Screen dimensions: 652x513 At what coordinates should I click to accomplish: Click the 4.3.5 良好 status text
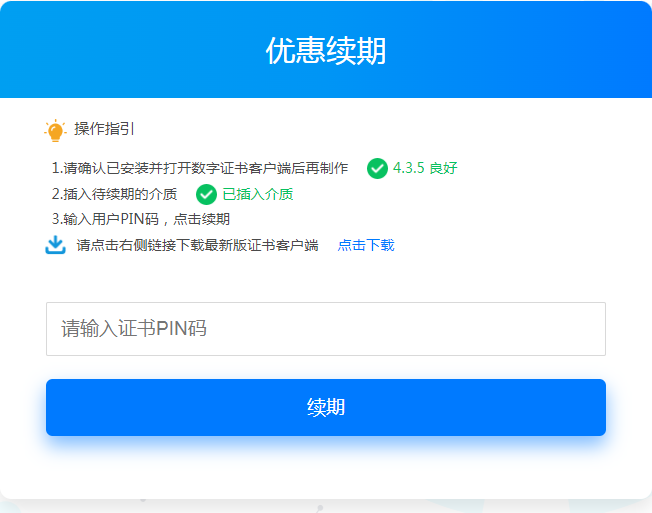(425, 168)
